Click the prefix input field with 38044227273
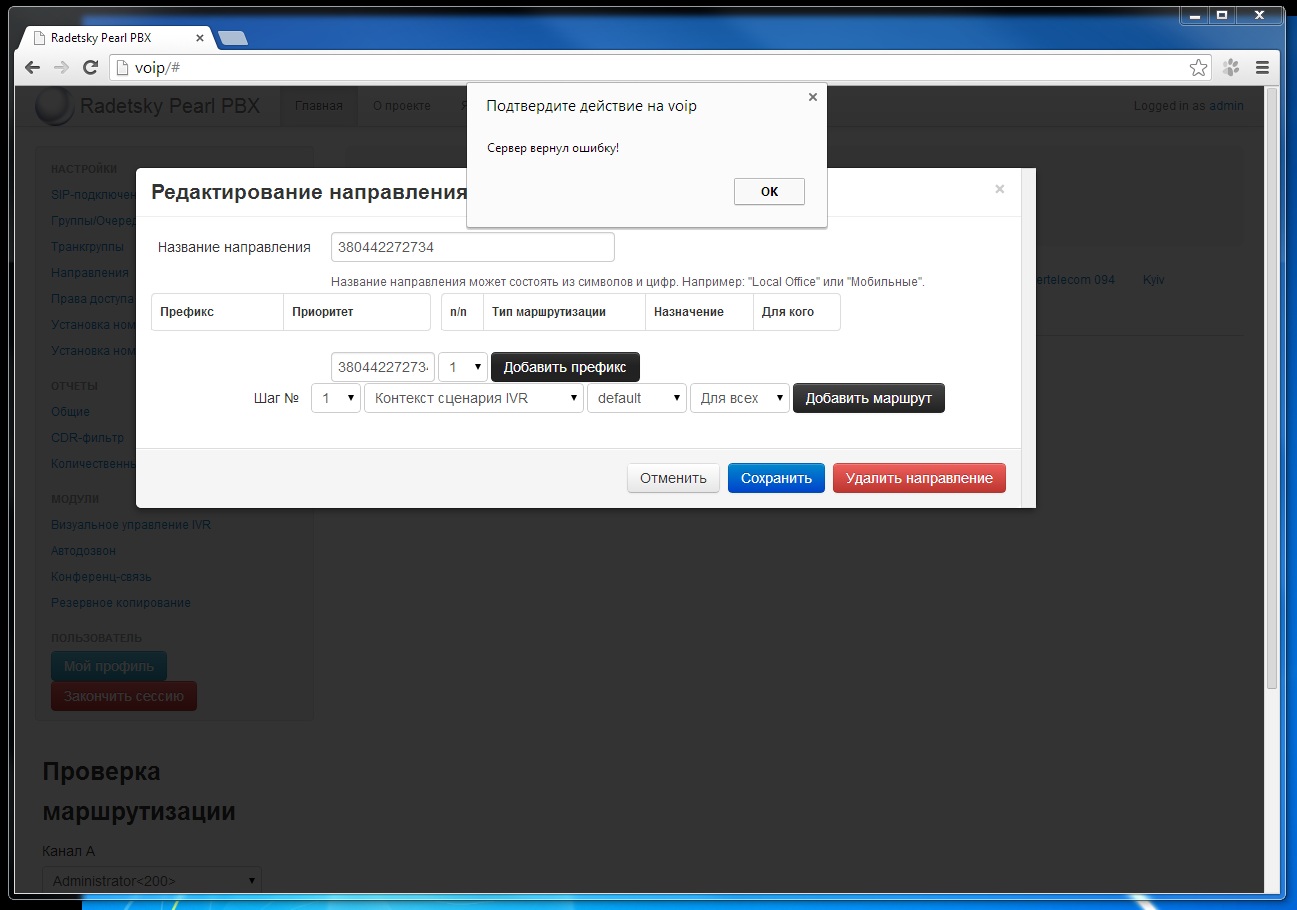Screen dimensions: 1297x910 (383, 367)
